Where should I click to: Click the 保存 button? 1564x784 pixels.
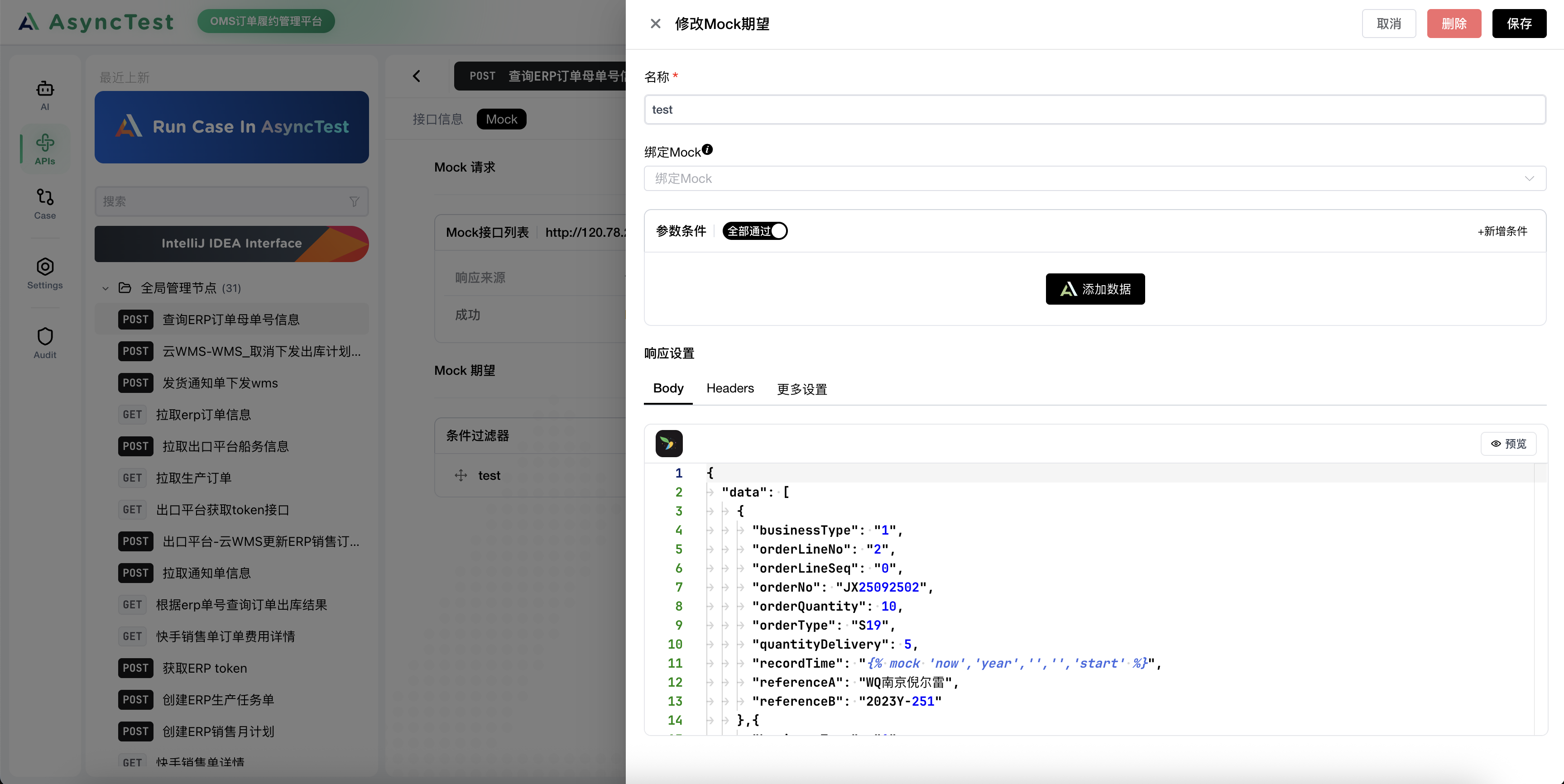[1518, 24]
